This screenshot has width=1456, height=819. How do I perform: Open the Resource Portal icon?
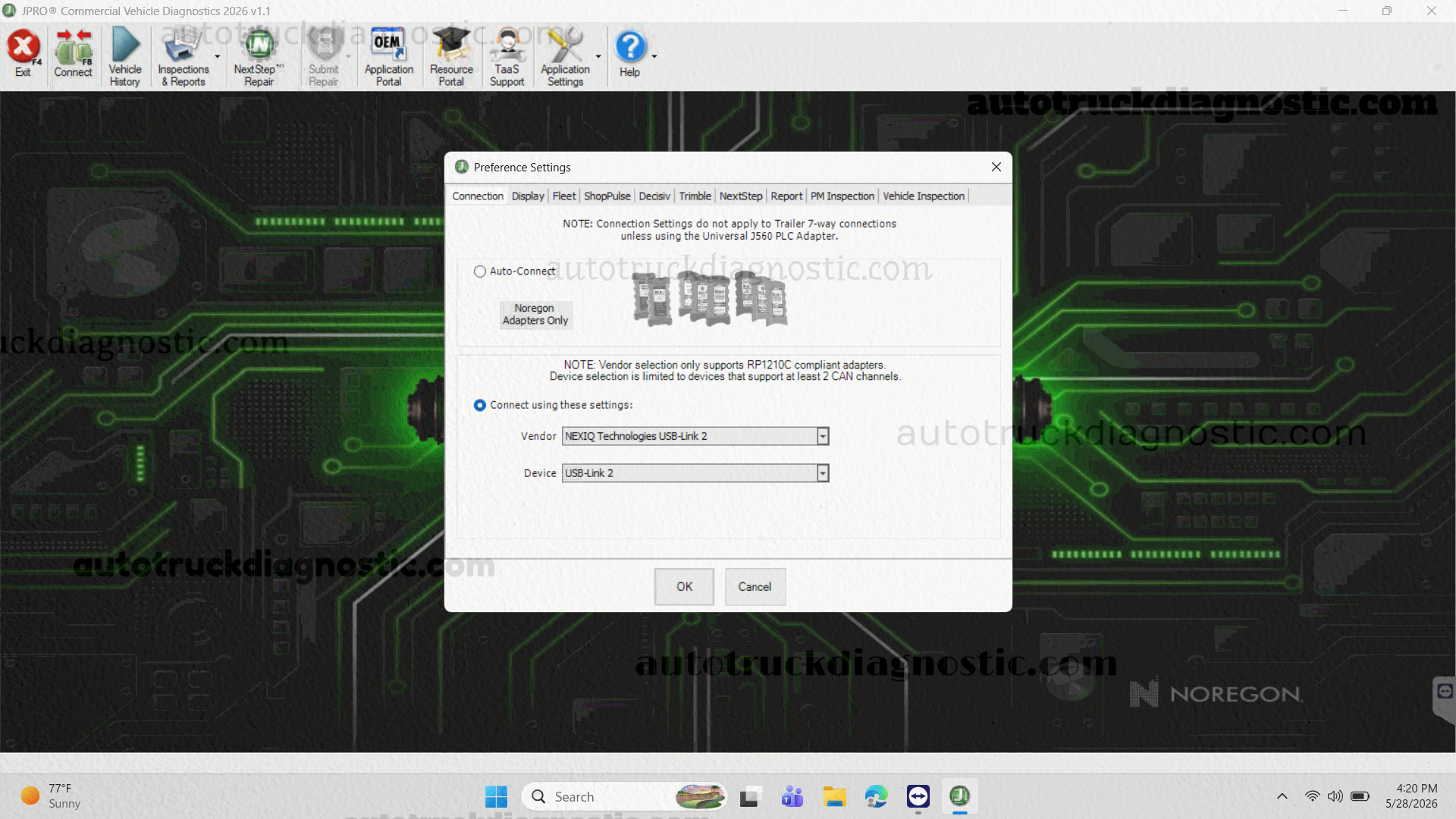click(x=451, y=57)
